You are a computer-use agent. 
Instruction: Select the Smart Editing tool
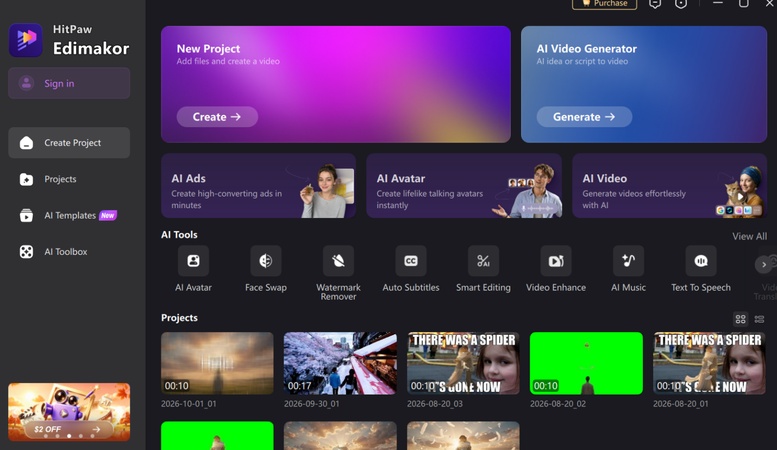[483, 261]
